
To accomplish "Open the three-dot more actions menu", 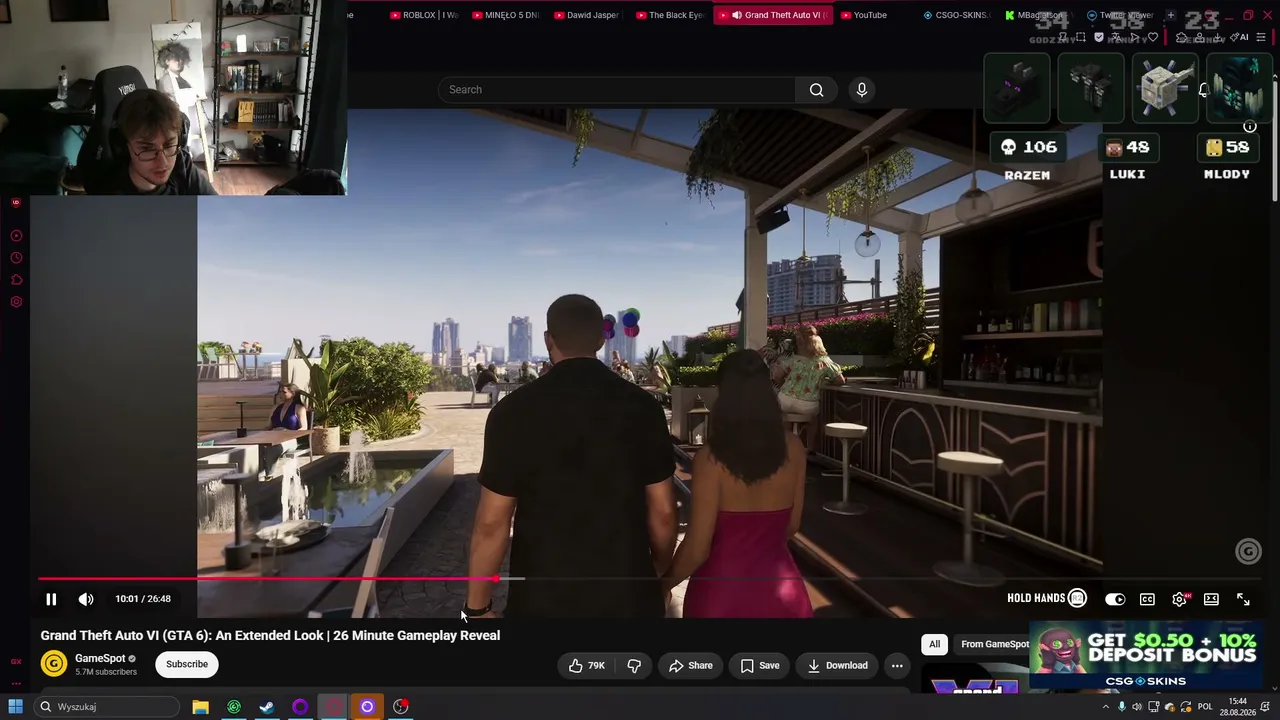I will (897, 665).
